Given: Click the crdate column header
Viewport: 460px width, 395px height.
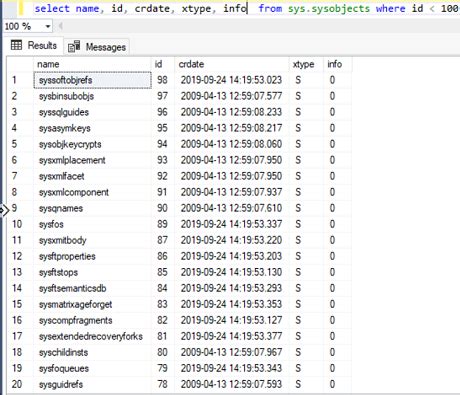Looking at the screenshot, I should (x=232, y=64).
